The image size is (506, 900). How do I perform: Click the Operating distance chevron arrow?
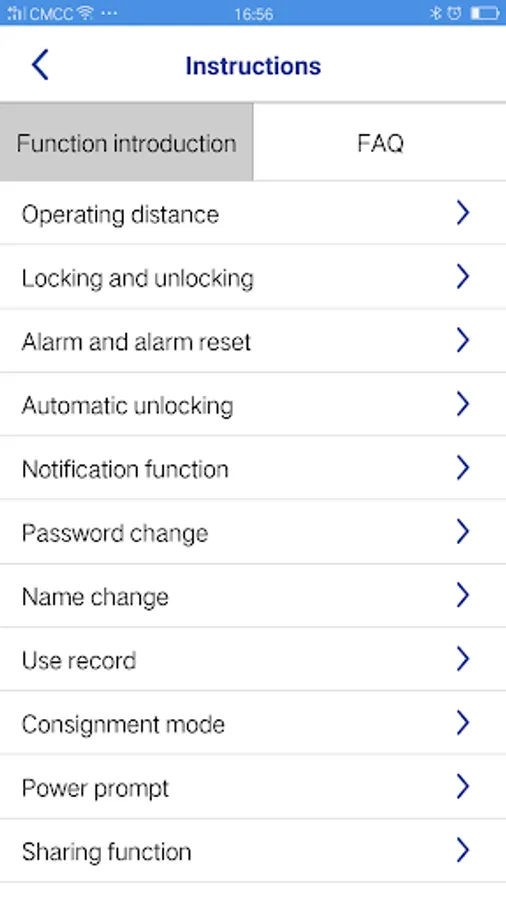click(463, 213)
